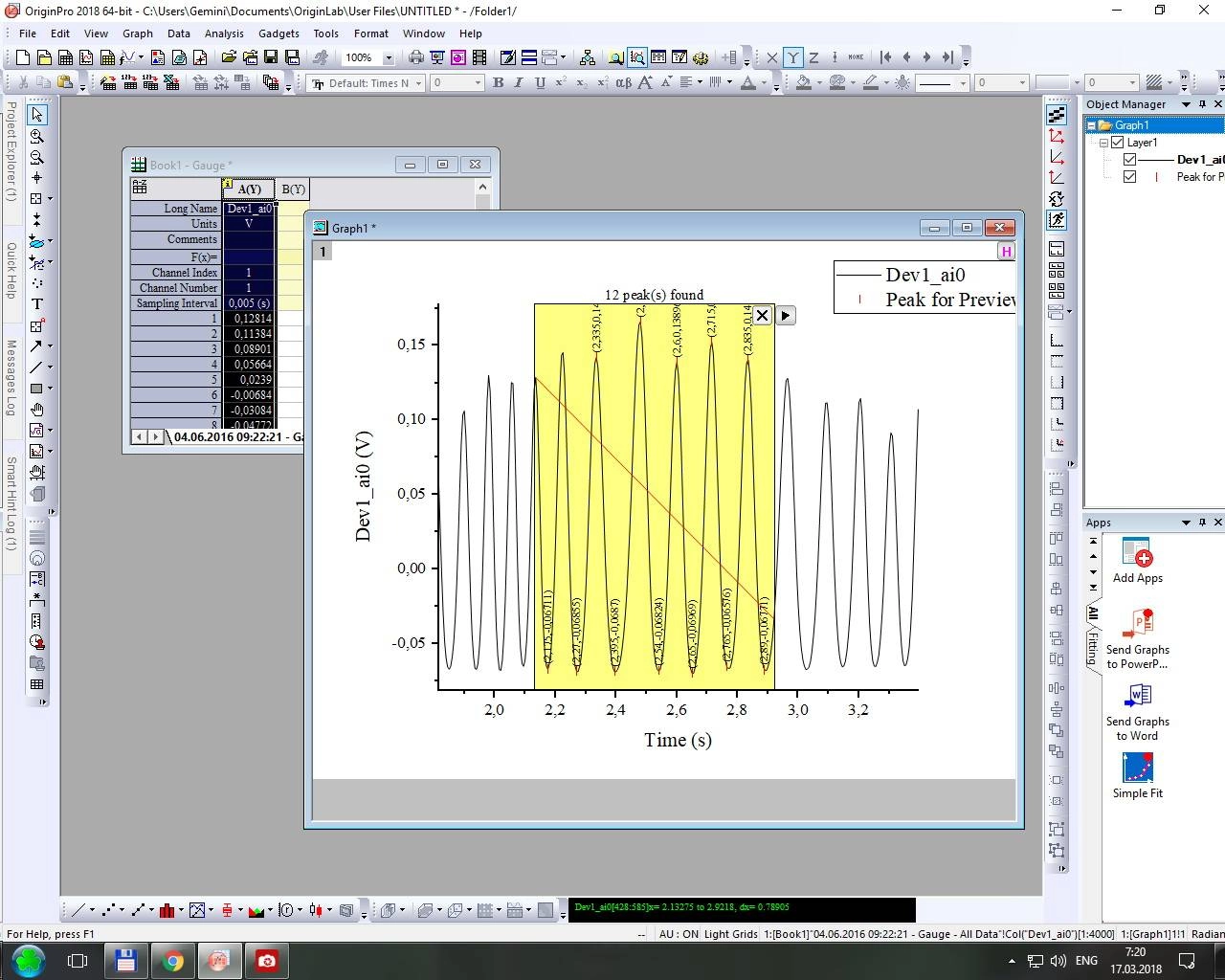The width and height of the screenshot is (1225, 980).
Task: Save the project with the floppy icon
Action: coord(271,57)
